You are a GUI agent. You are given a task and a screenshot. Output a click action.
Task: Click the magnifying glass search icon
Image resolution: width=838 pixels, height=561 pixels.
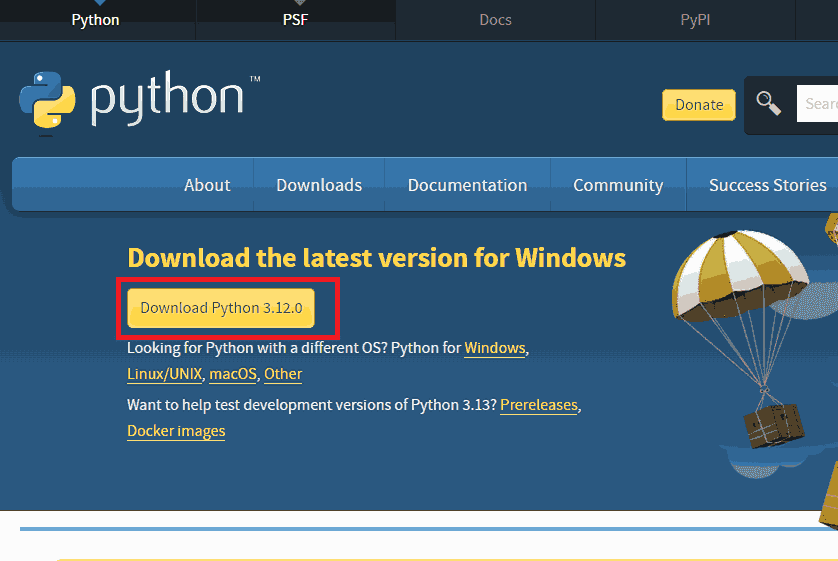[768, 103]
